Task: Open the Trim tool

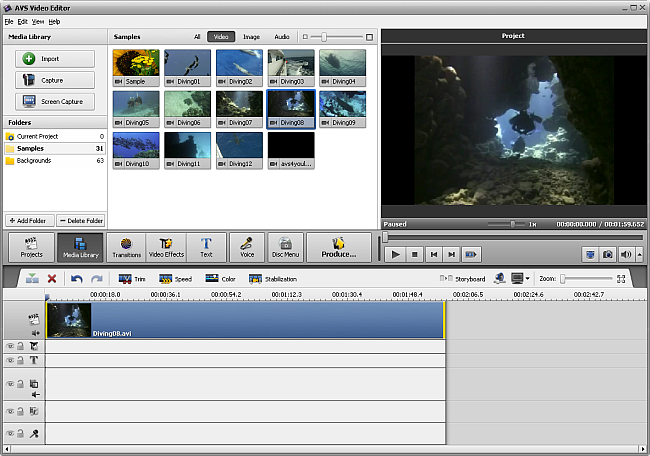Action: pyautogui.click(x=132, y=279)
